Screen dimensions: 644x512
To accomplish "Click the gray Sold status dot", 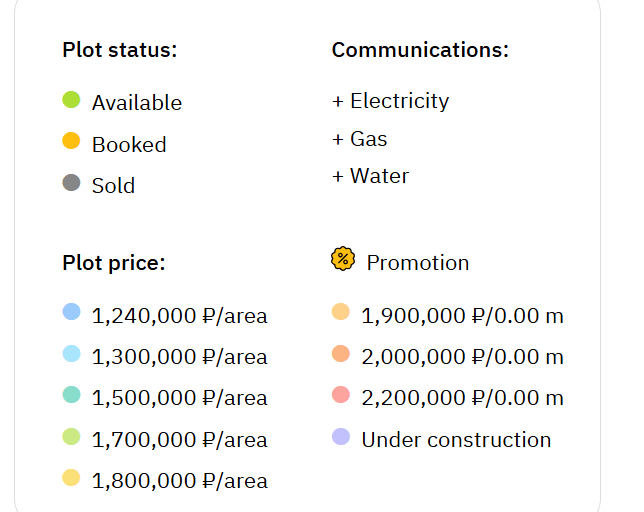I will click(71, 183).
